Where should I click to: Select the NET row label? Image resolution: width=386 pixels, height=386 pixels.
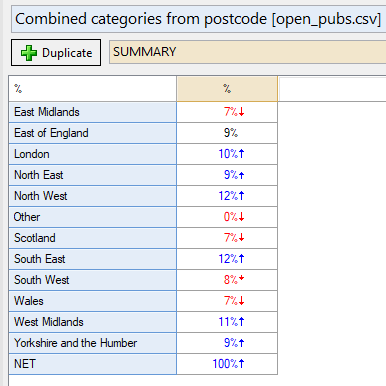93,364
